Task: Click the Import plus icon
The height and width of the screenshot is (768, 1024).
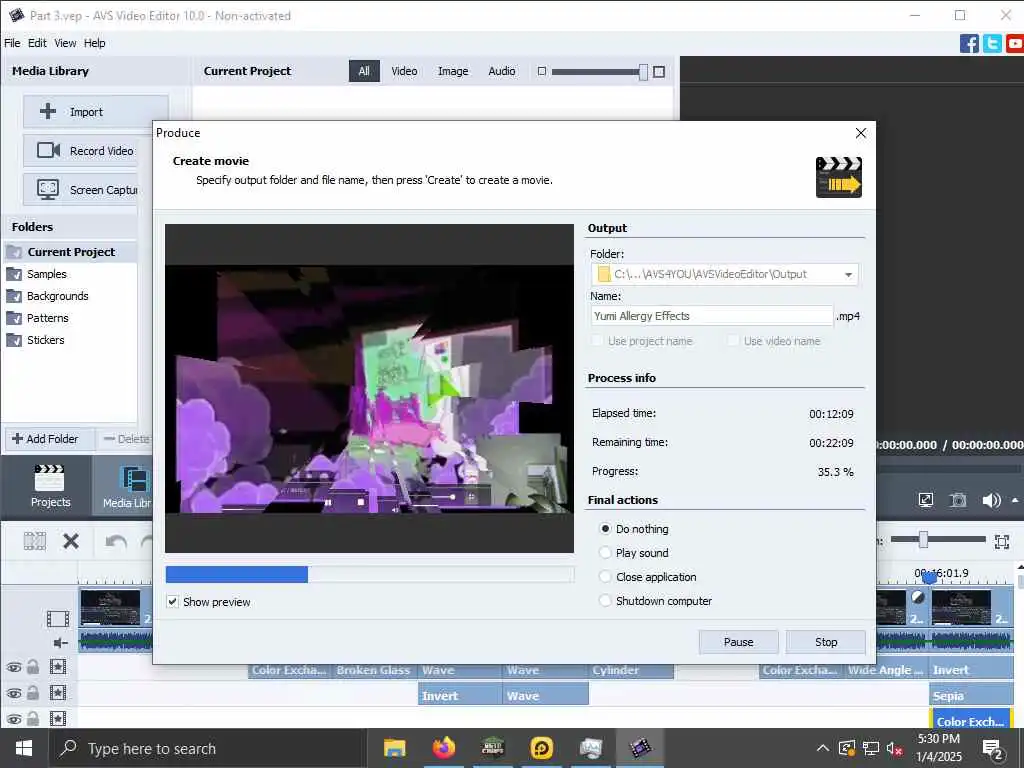Action: tap(48, 111)
